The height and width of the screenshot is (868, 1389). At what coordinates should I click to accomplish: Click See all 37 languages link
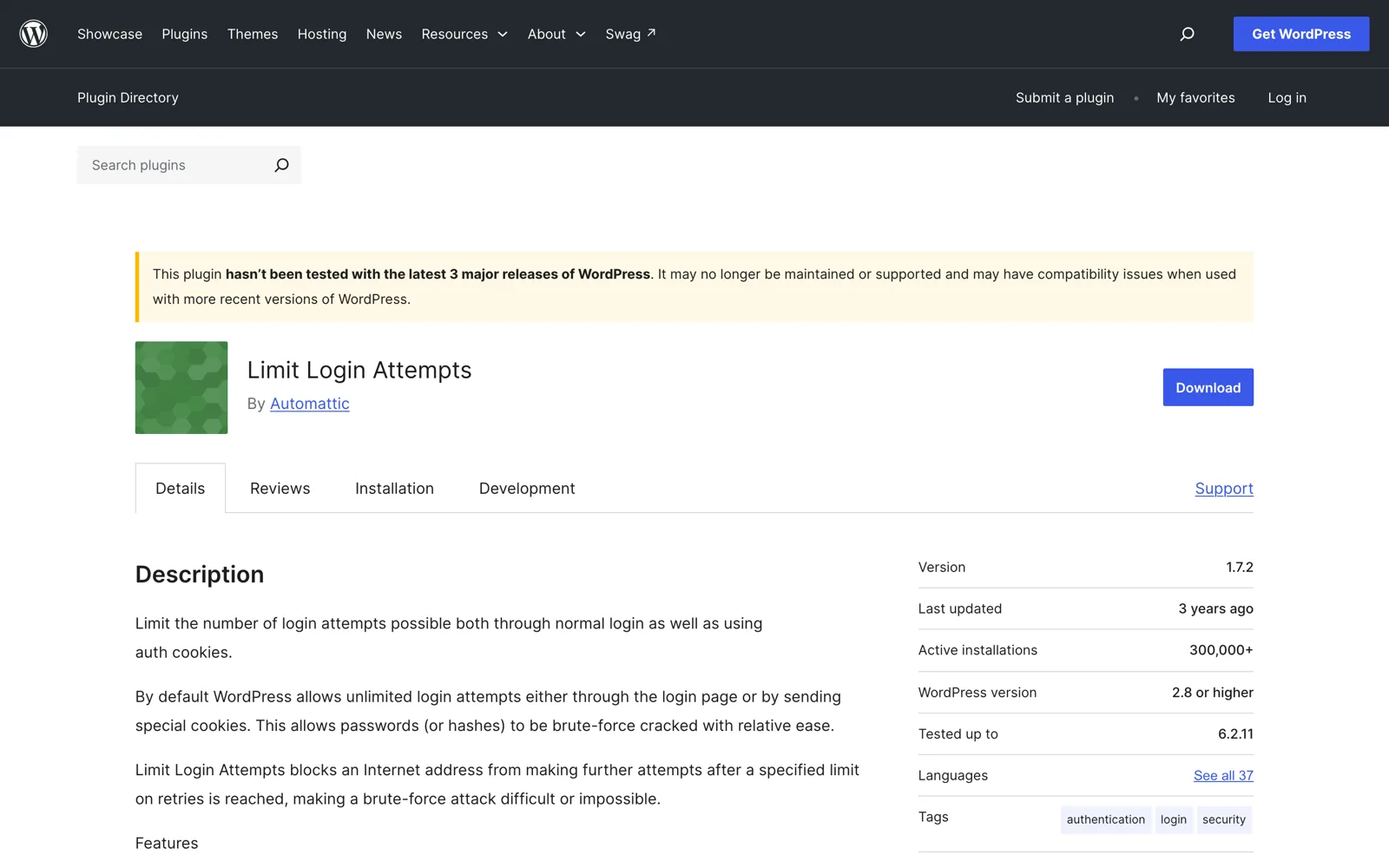pyautogui.click(x=1223, y=775)
